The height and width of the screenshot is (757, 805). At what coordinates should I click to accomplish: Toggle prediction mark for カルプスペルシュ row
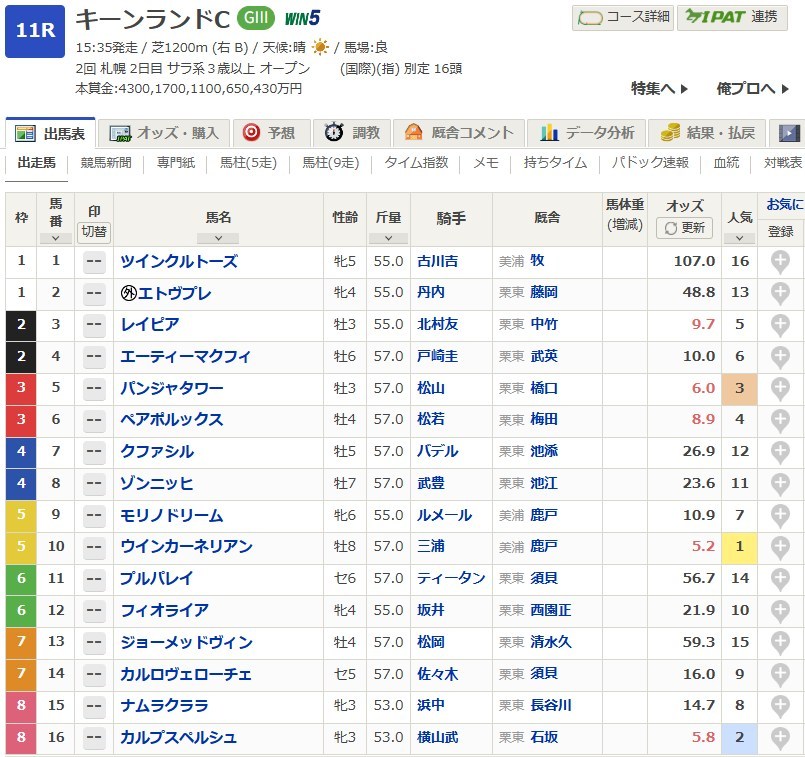[94, 739]
